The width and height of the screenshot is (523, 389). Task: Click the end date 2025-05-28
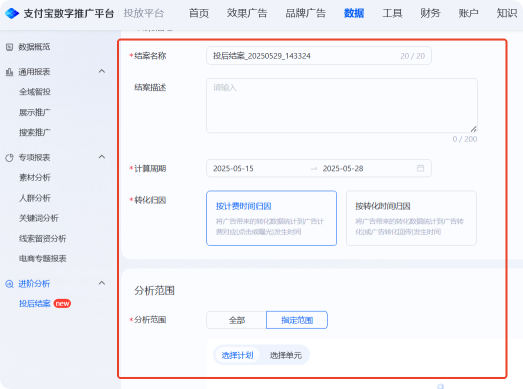[x=343, y=168]
